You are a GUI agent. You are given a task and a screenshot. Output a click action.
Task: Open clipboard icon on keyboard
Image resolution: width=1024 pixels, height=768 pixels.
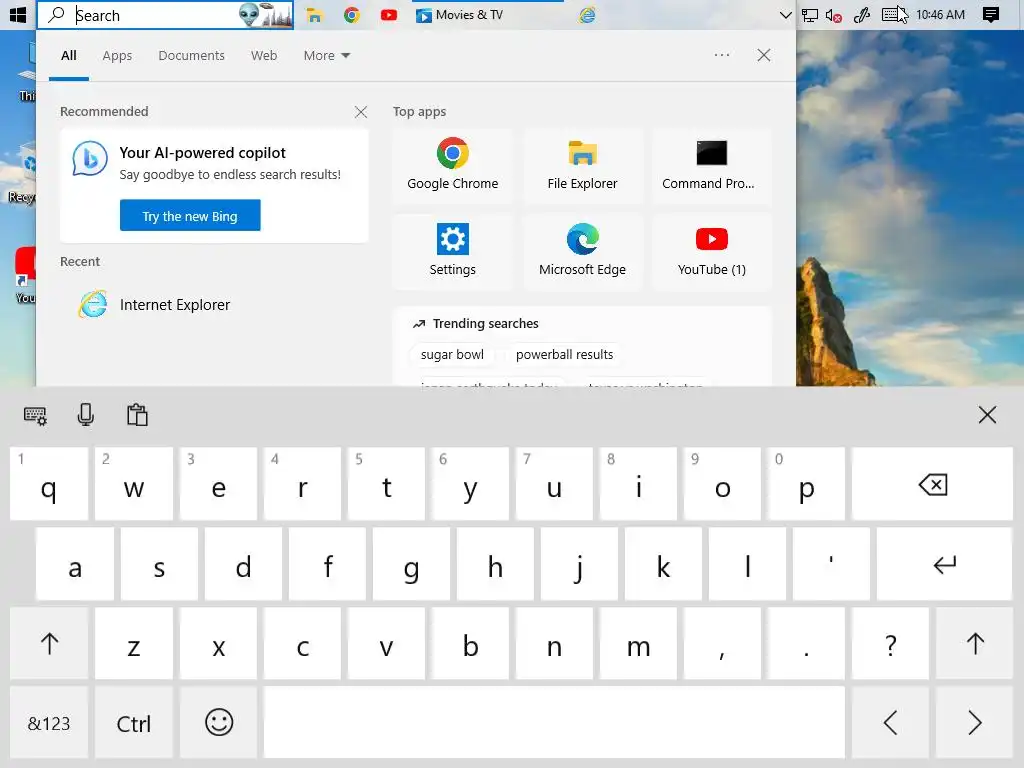pyautogui.click(x=137, y=415)
